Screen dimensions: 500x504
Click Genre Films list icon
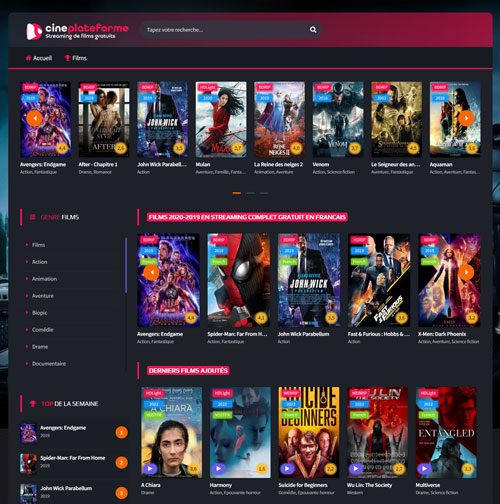33,217
